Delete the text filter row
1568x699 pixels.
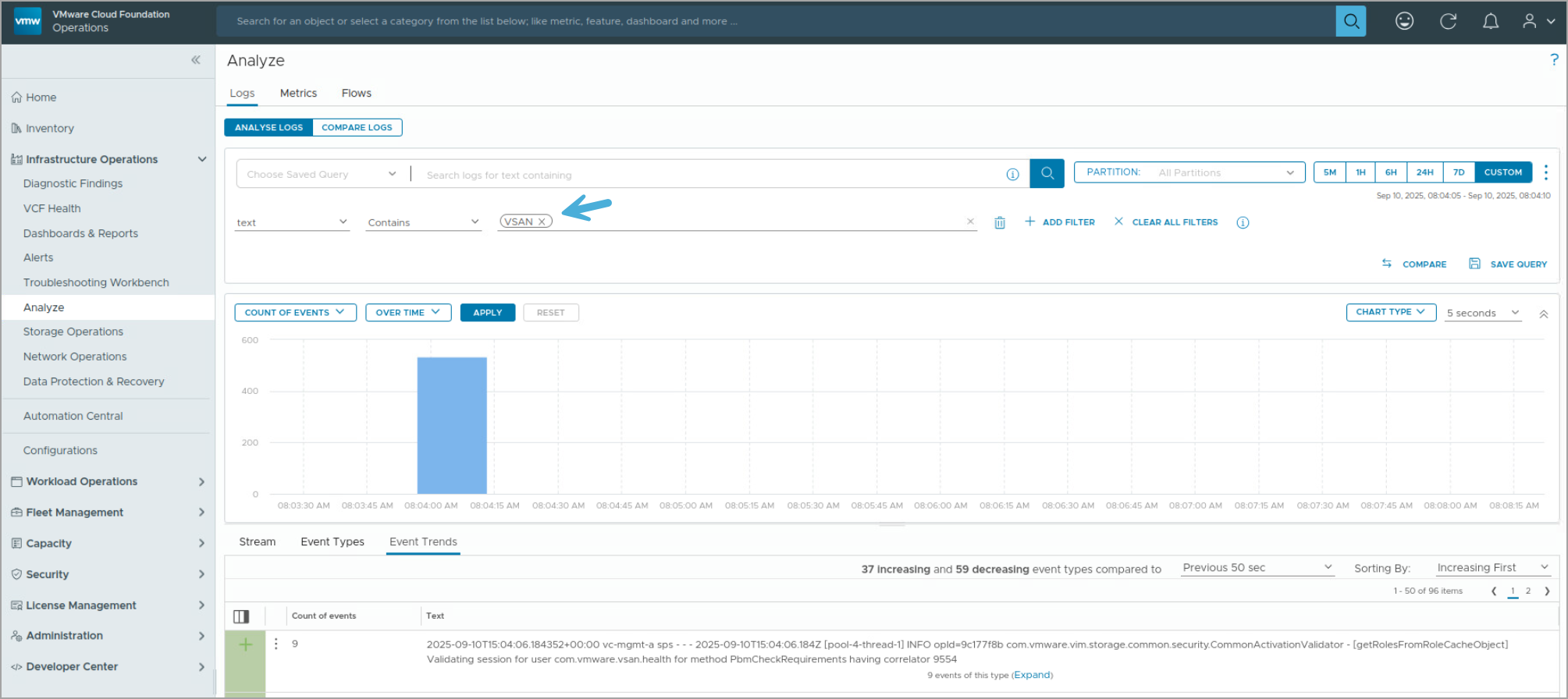click(x=1000, y=222)
